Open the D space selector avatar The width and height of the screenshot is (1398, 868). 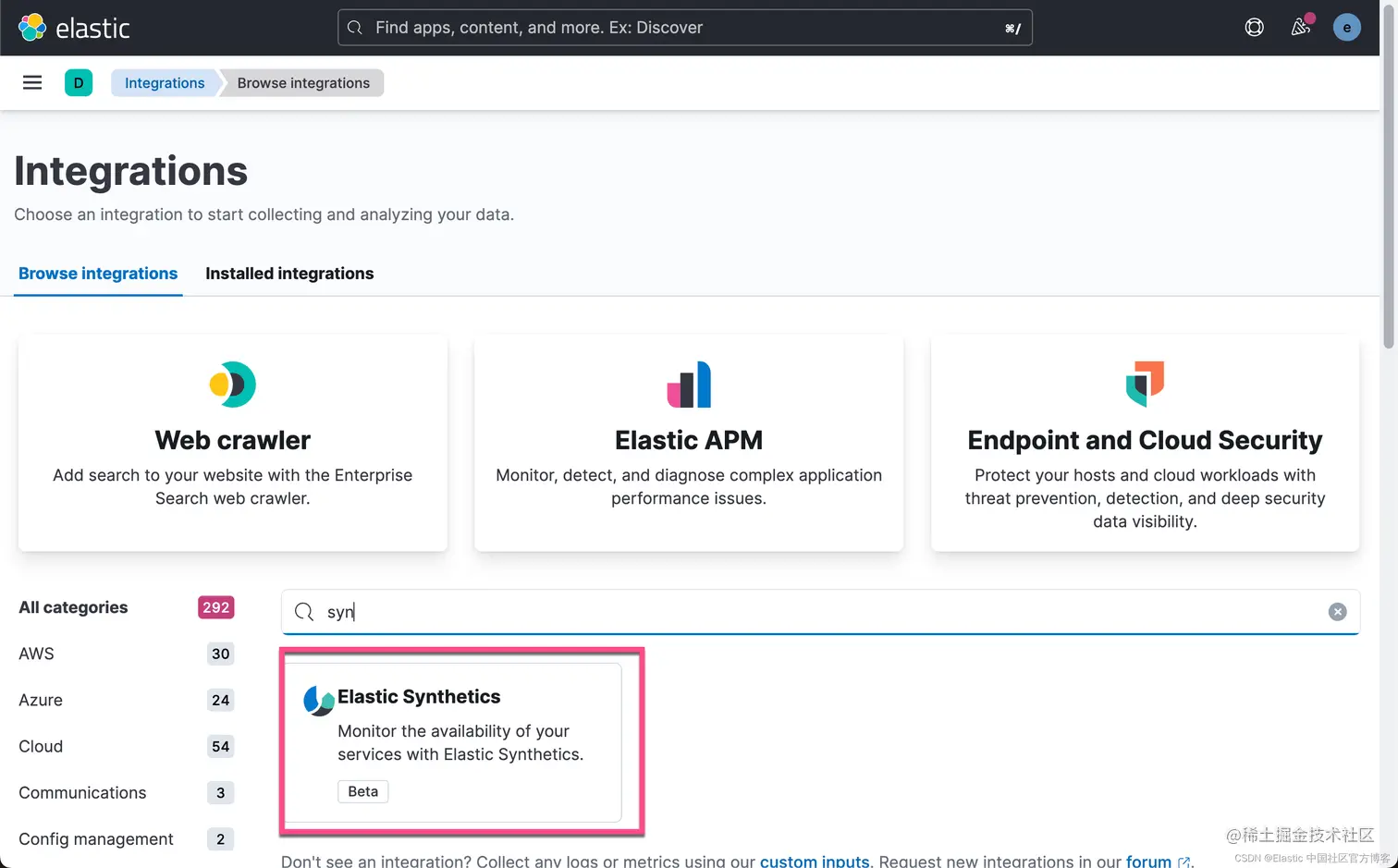pos(79,82)
